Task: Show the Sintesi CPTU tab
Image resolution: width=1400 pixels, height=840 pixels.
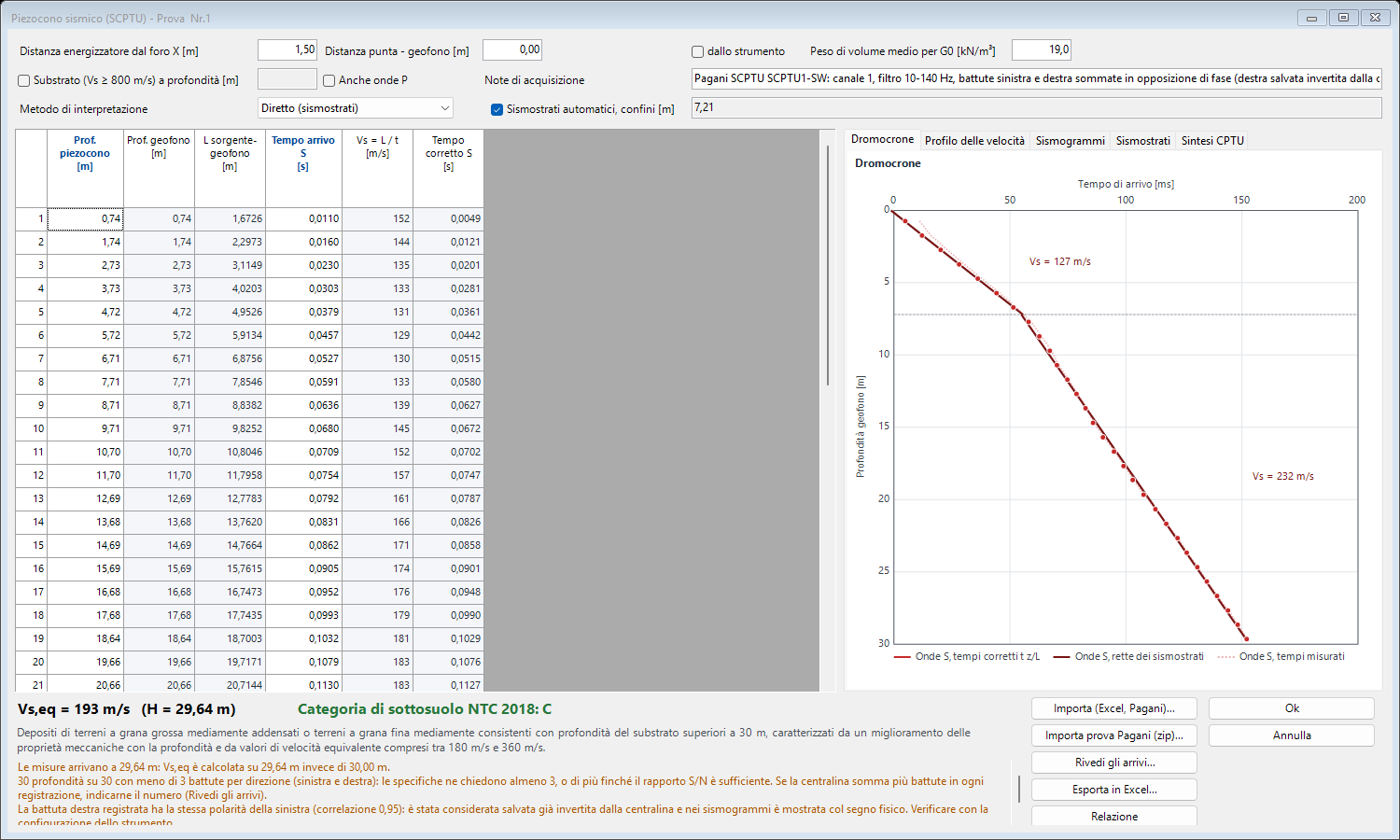Action: tap(1212, 141)
